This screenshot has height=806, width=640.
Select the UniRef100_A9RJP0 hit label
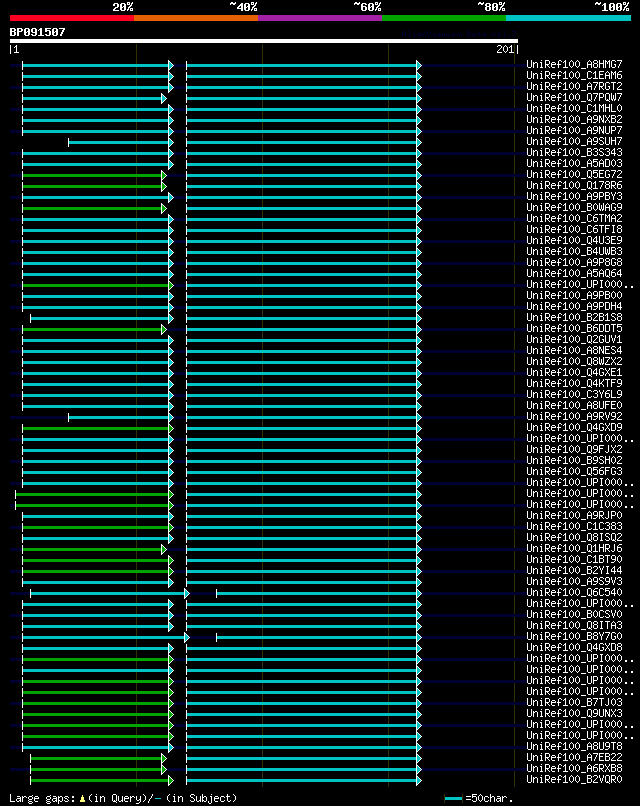(574, 515)
